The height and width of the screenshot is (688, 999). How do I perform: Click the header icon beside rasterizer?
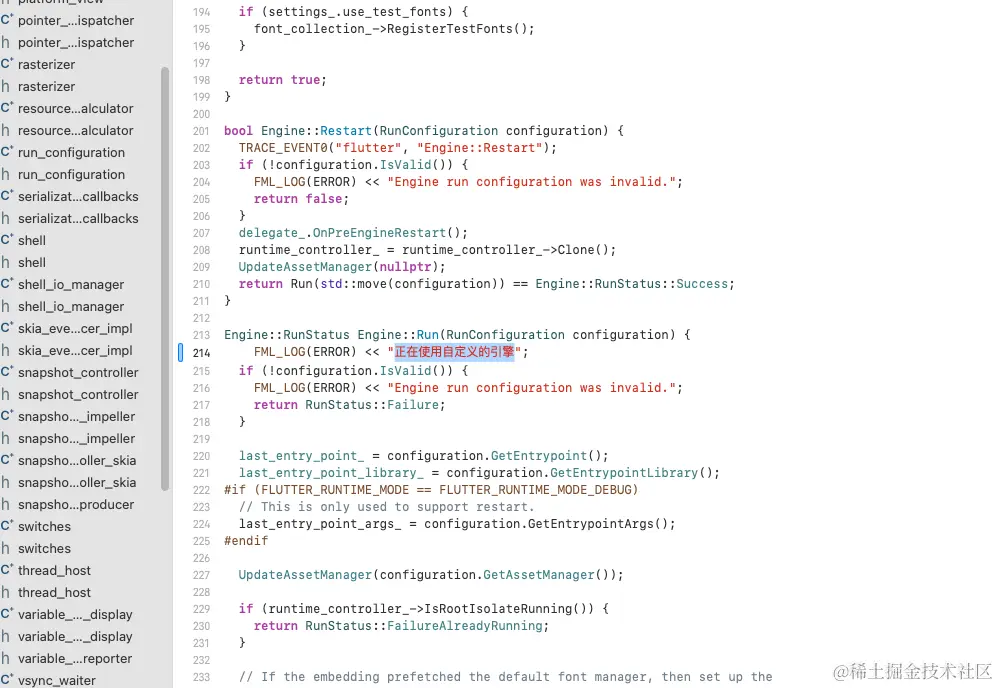coord(6,86)
